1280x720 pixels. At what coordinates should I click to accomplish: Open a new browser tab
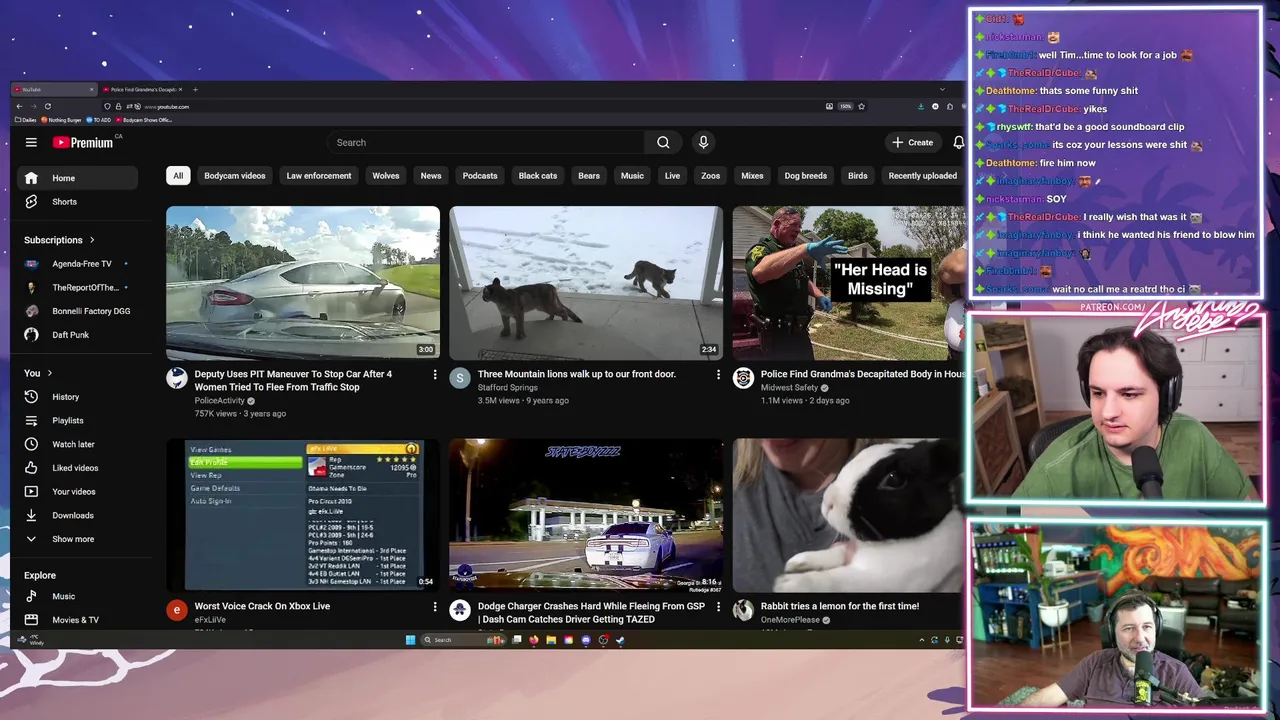click(x=195, y=89)
